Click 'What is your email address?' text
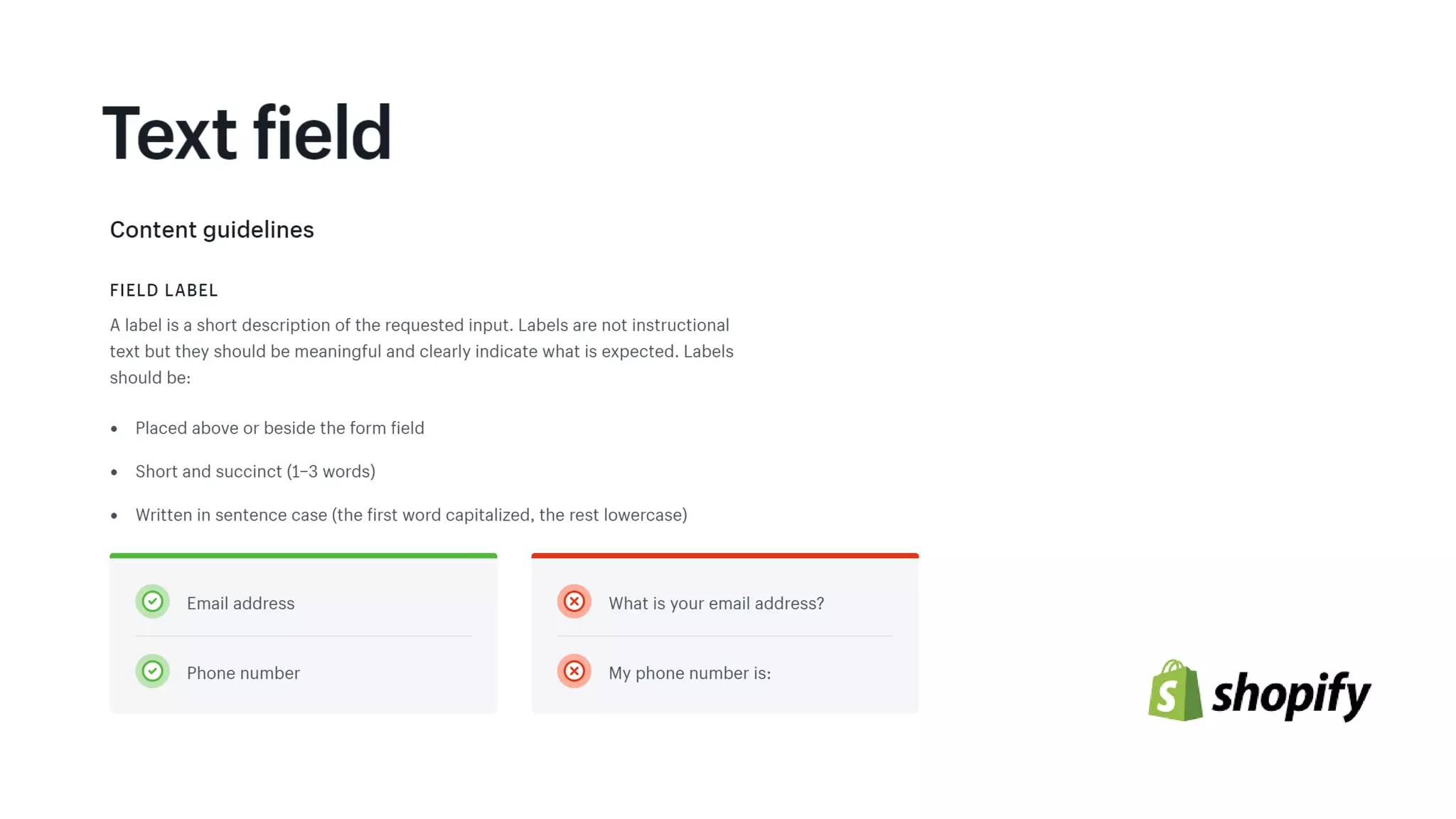Image resolution: width=1456 pixels, height=819 pixels. [x=716, y=604]
